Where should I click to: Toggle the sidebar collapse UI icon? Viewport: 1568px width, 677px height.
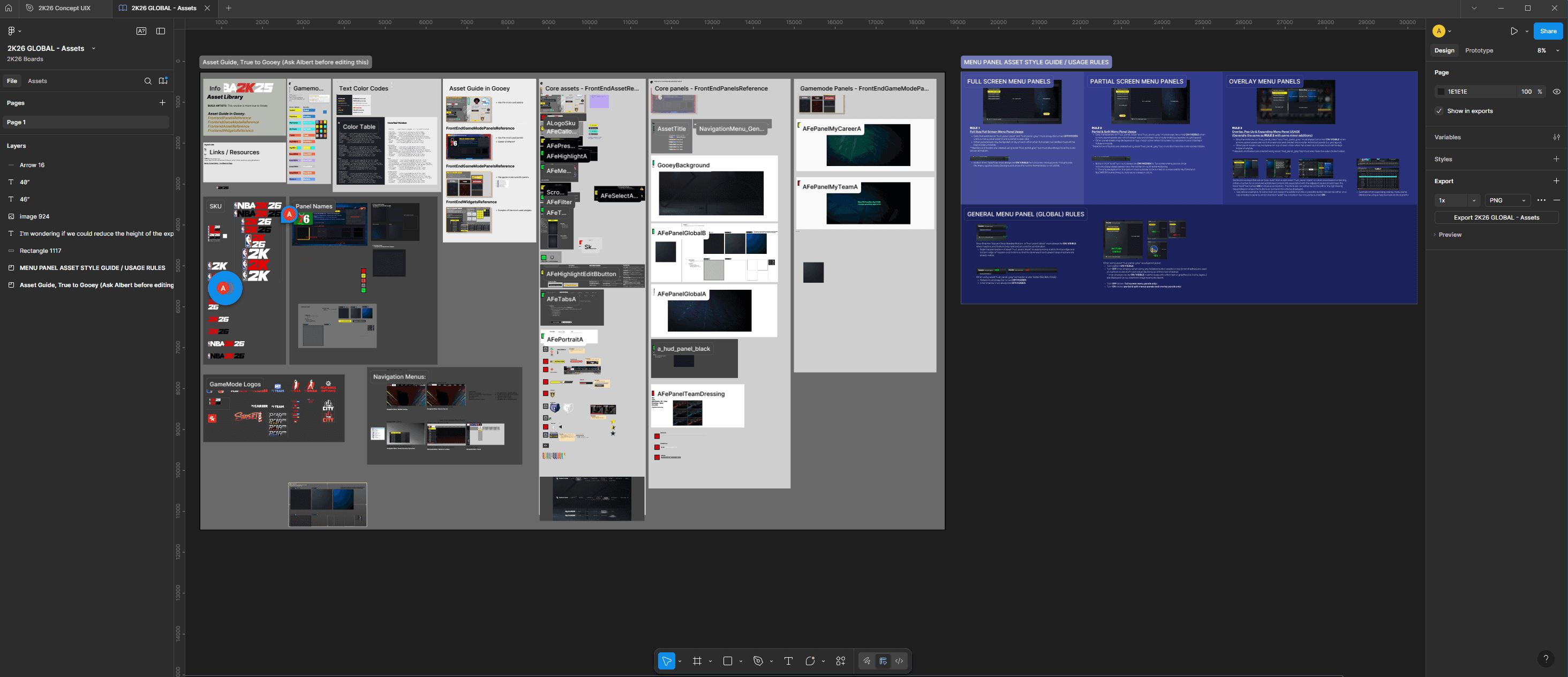coord(161,31)
